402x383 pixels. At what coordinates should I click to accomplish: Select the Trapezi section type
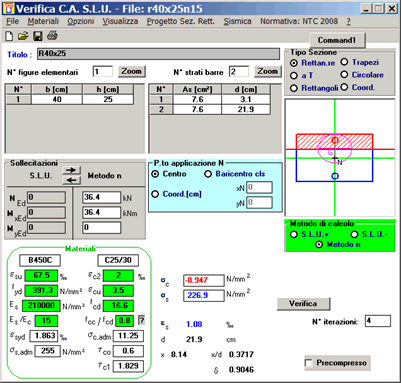tap(344, 62)
